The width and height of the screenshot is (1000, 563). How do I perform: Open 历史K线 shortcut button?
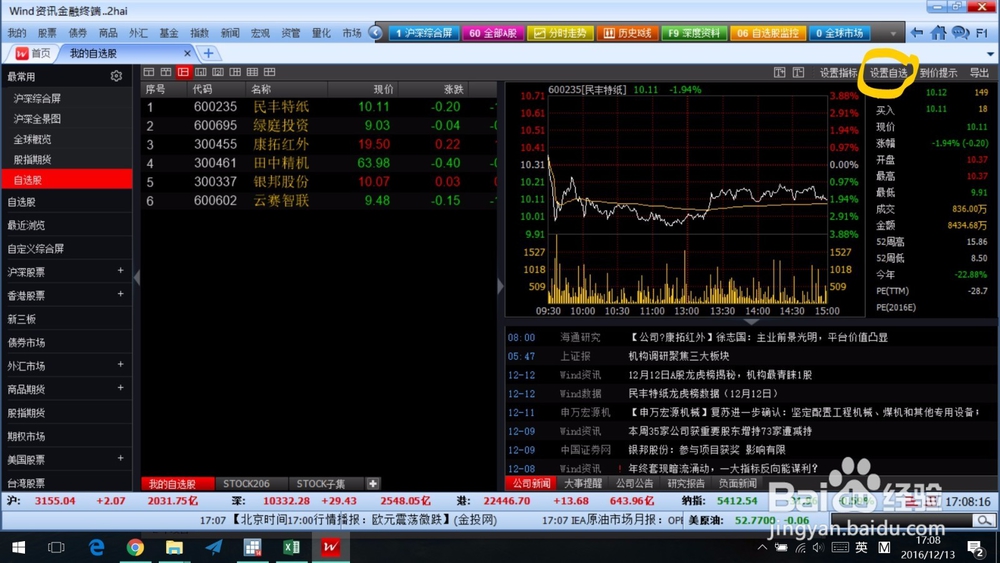tap(628, 33)
